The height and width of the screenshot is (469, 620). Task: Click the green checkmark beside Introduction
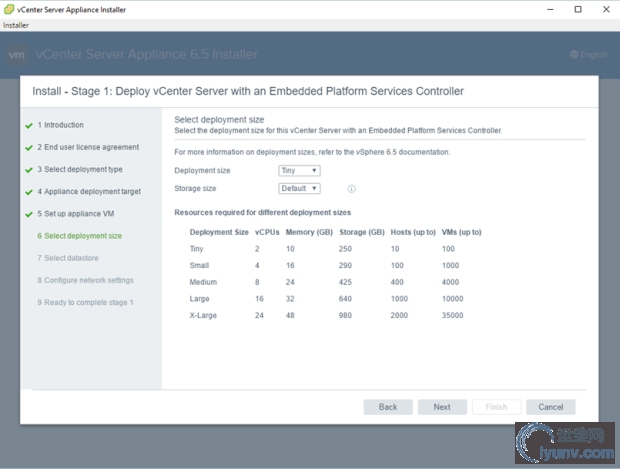[x=29, y=126]
